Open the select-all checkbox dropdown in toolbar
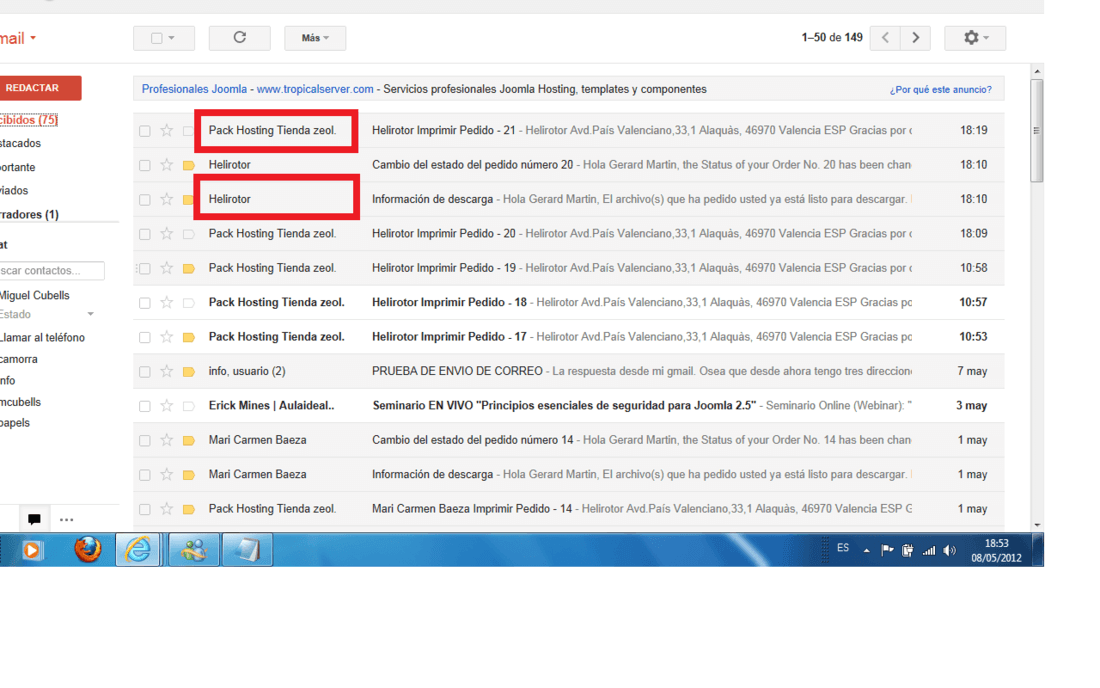 [163, 38]
